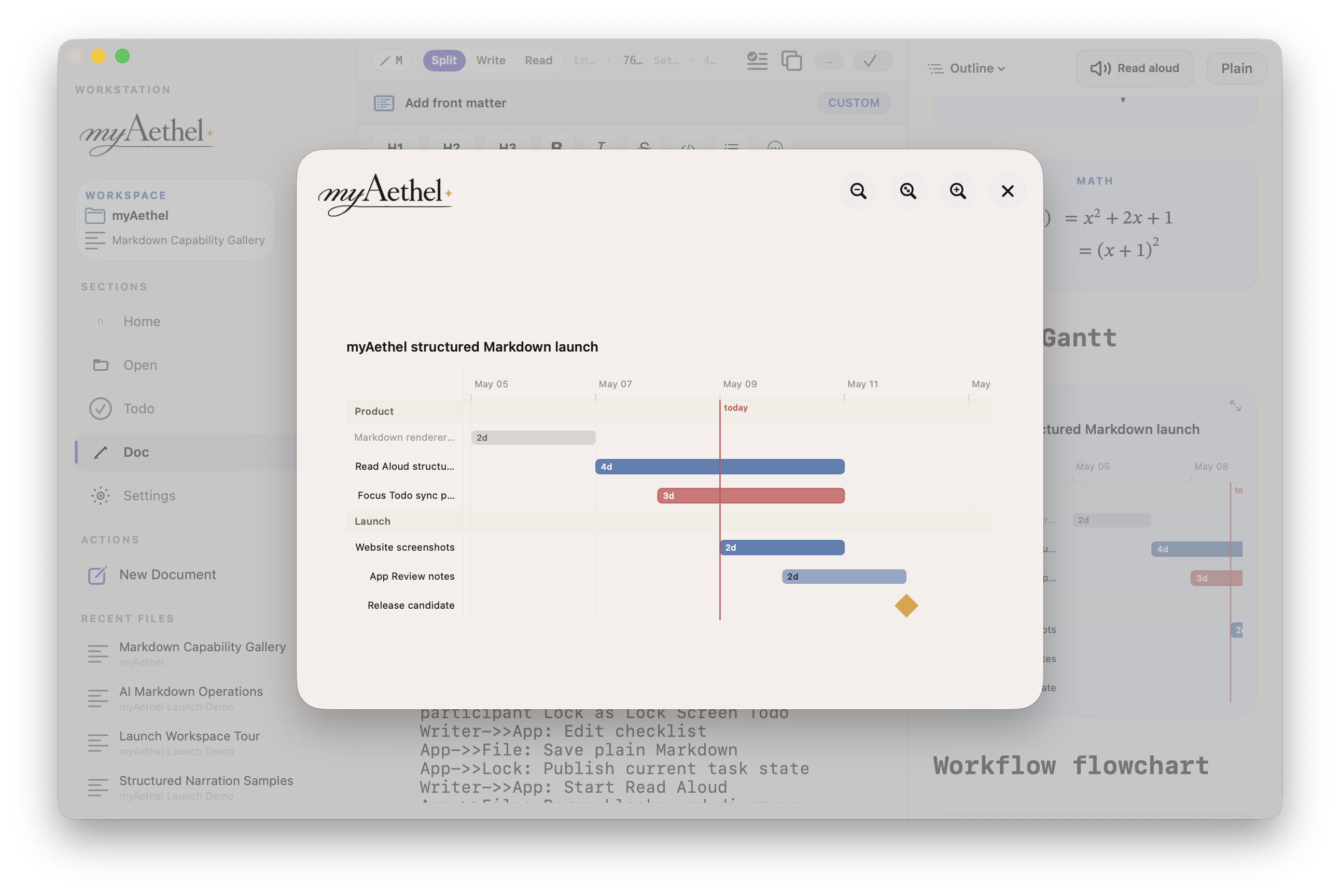Click the Todo checkmark circle icon
Image resolution: width=1340 pixels, height=896 pixels.
click(x=100, y=409)
